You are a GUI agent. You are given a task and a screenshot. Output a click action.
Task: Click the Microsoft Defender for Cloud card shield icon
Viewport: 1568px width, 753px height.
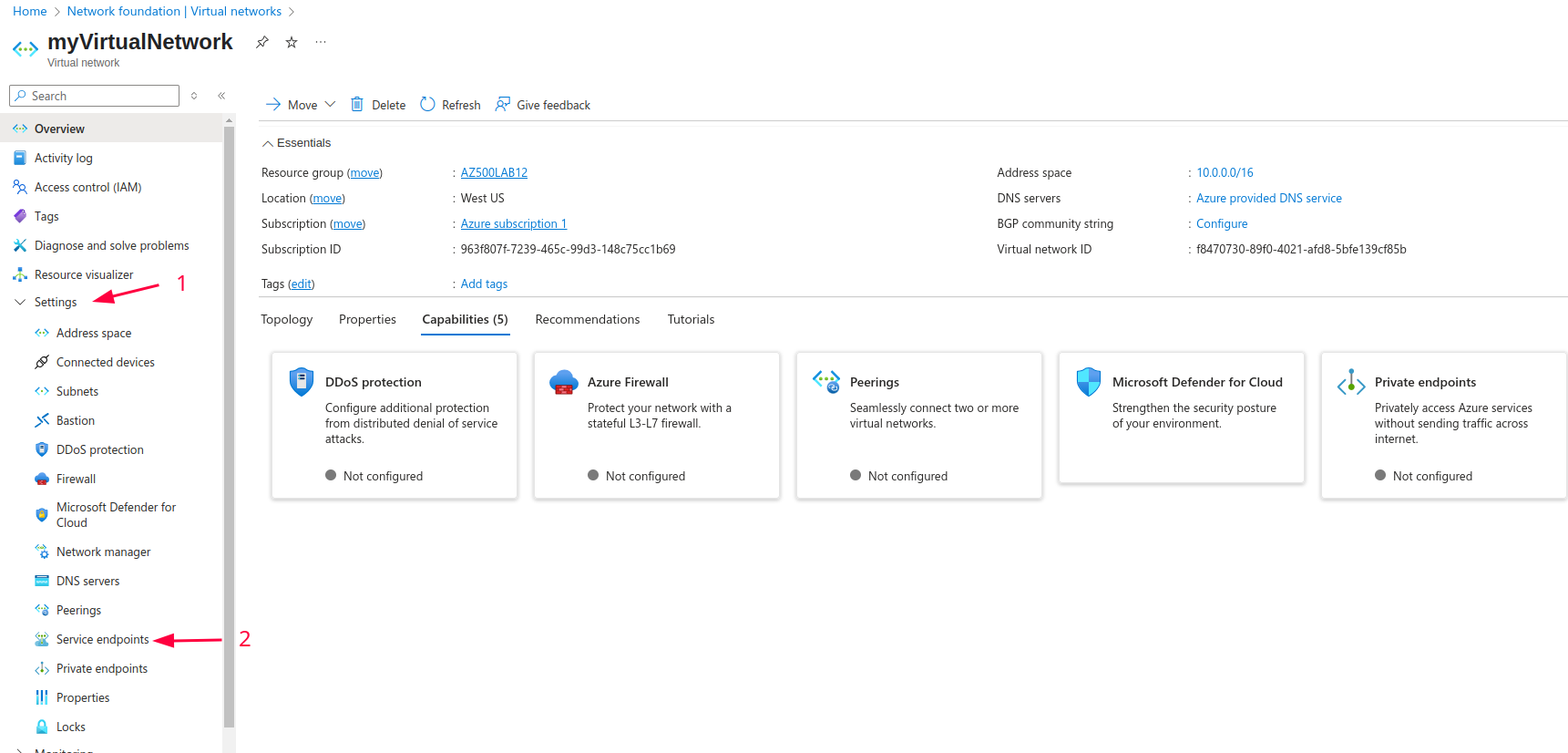pos(1089,381)
